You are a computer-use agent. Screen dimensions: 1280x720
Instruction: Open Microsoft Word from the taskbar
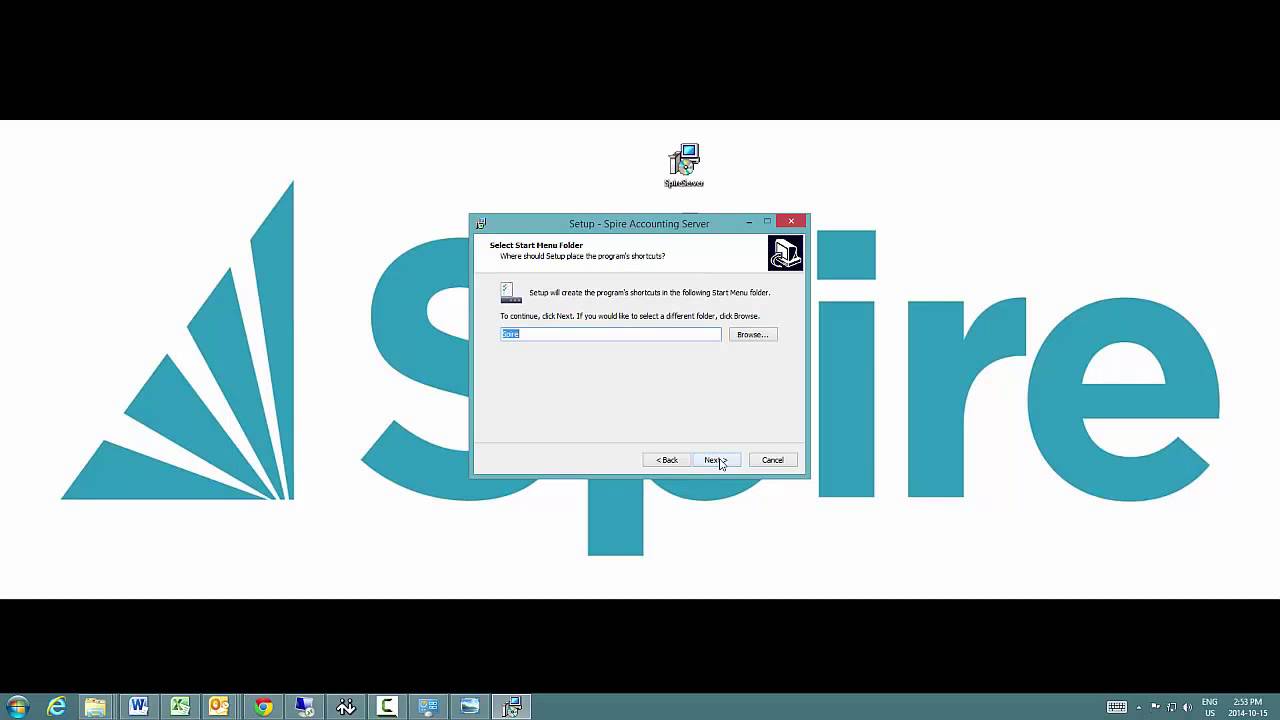click(139, 706)
